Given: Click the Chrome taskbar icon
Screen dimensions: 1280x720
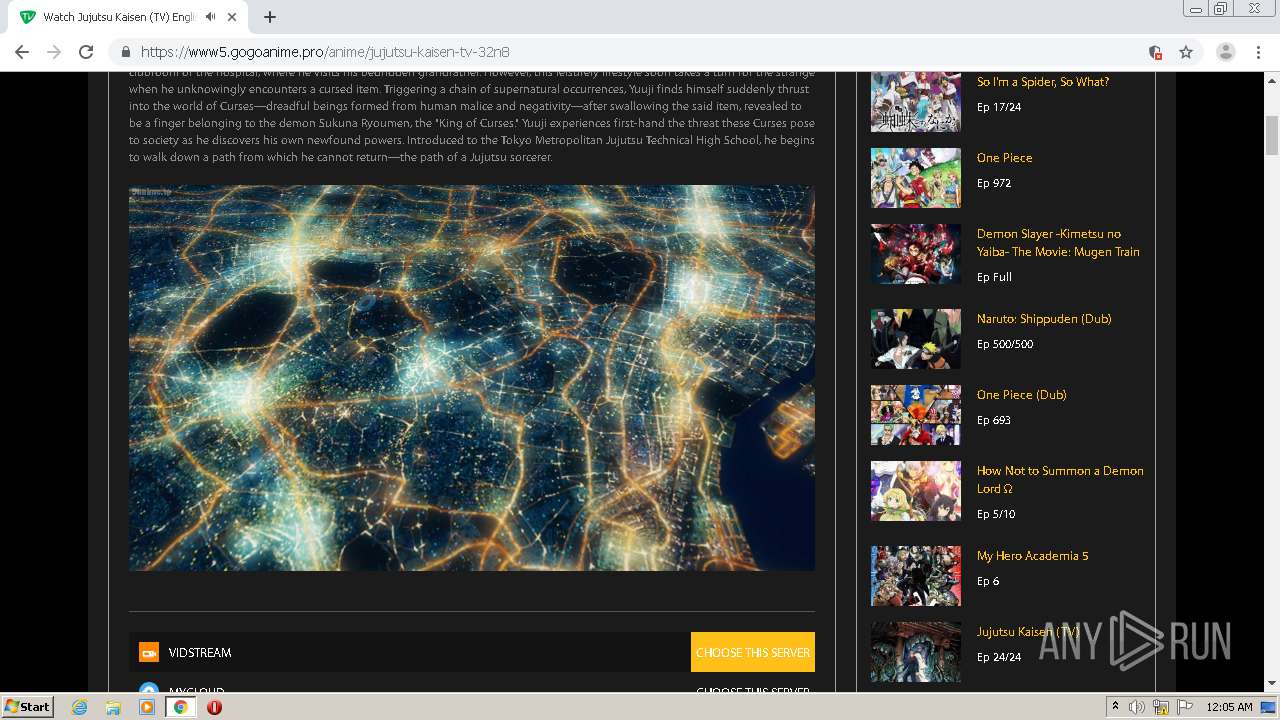Looking at the screenshot, I should pyautogui.click(x=181, y=707).
